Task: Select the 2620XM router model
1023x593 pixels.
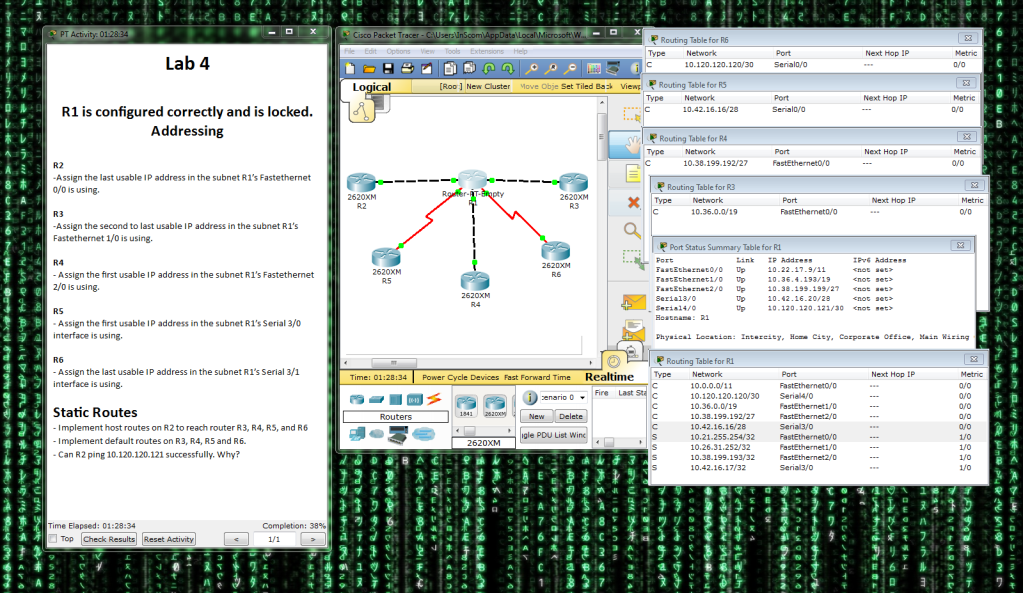Action: coord(496,404)
